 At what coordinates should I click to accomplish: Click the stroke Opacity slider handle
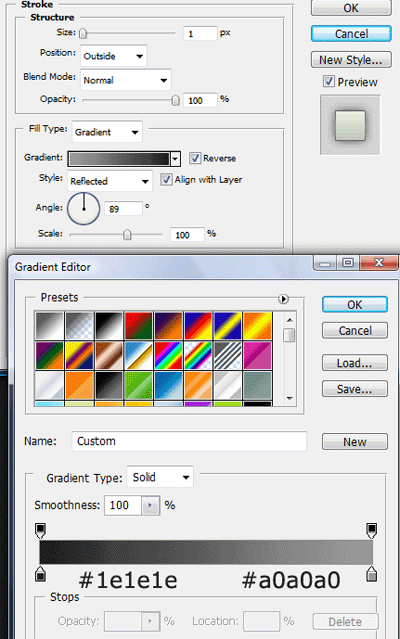175,100
